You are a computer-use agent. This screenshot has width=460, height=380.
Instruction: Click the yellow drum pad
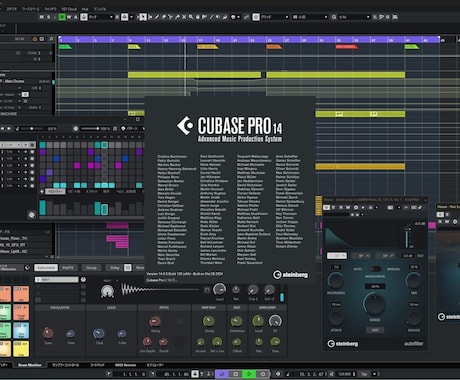(21, 349)
